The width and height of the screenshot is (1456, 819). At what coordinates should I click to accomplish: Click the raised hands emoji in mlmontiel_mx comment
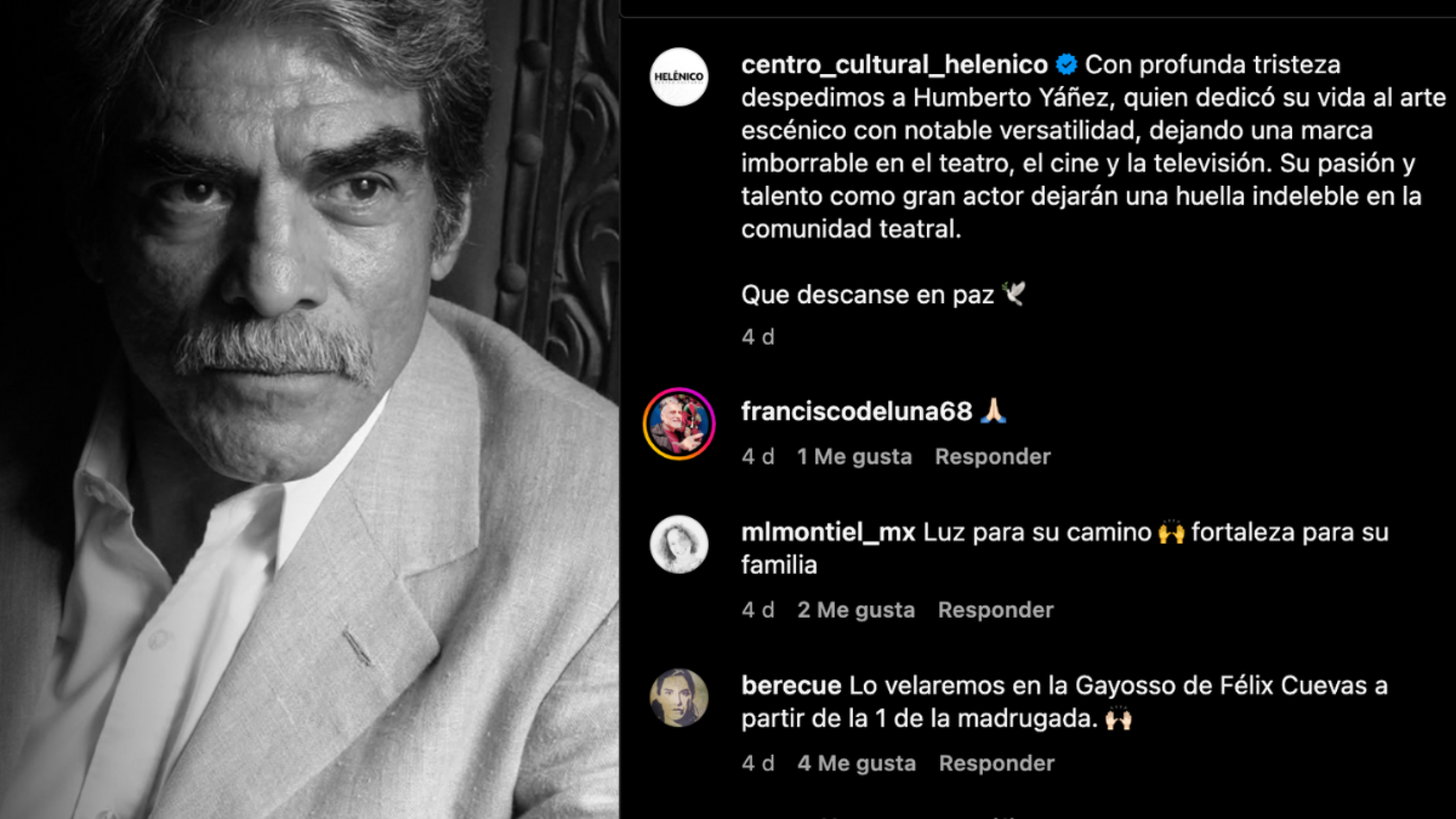pos(1171,532)
